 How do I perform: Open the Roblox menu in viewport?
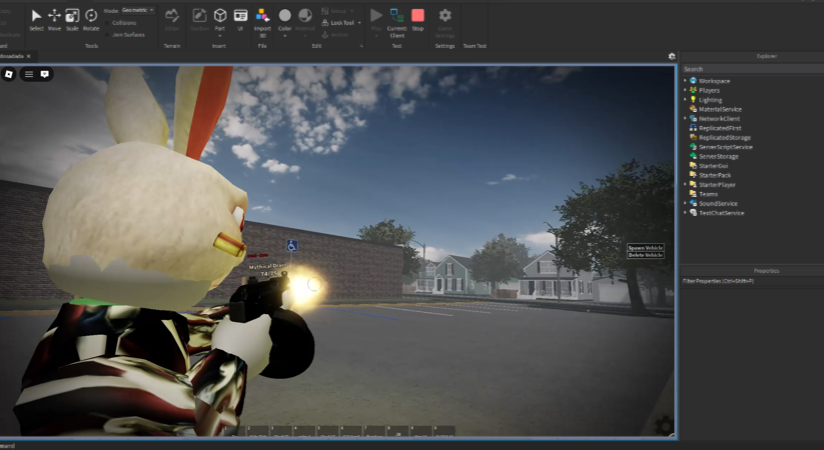tap(8, 74)
